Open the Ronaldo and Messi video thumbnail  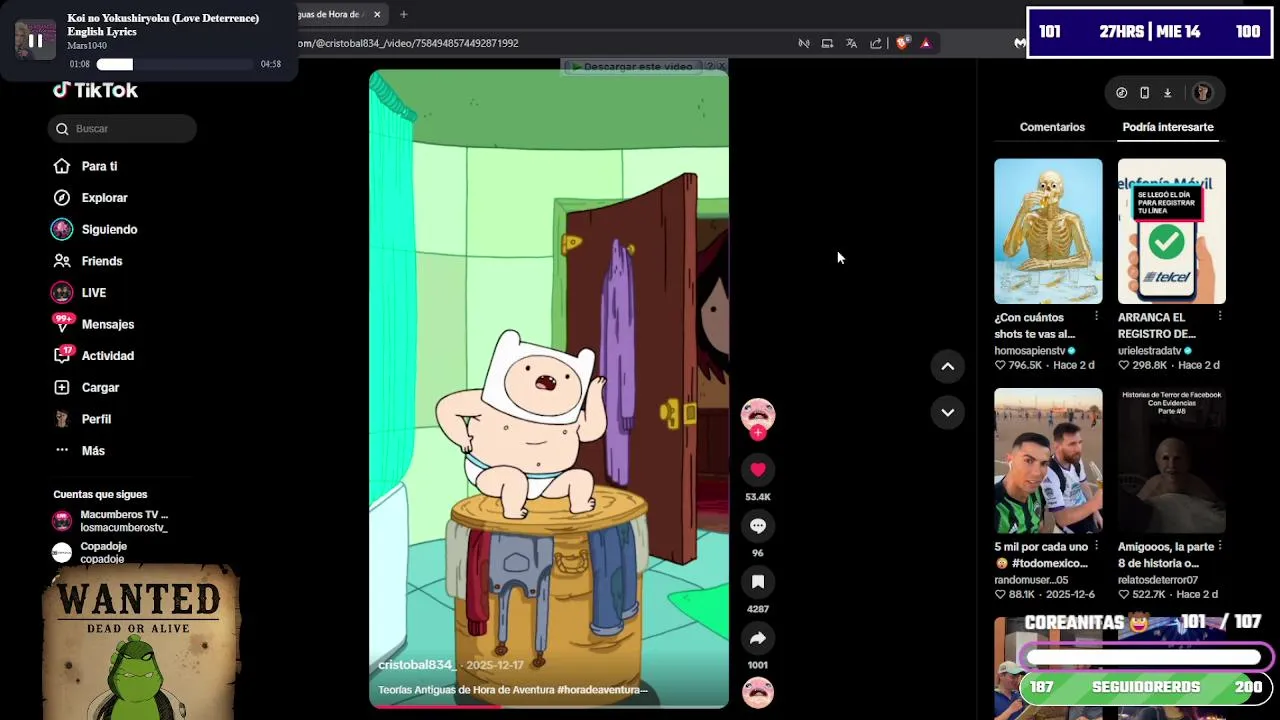point(1048,461)
